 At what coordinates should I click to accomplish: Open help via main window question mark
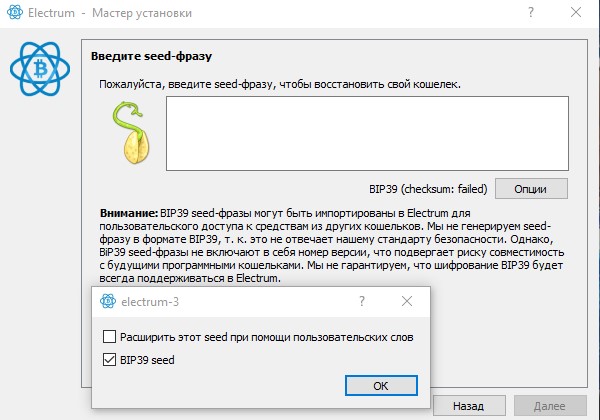pos(531,13)
